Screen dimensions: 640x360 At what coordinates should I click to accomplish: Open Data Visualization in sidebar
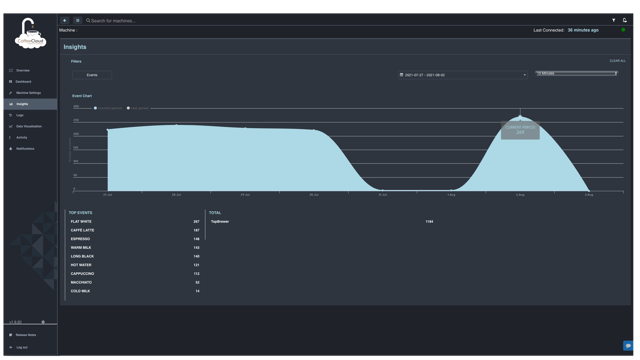pyautogui.click(x=29, y=126)
